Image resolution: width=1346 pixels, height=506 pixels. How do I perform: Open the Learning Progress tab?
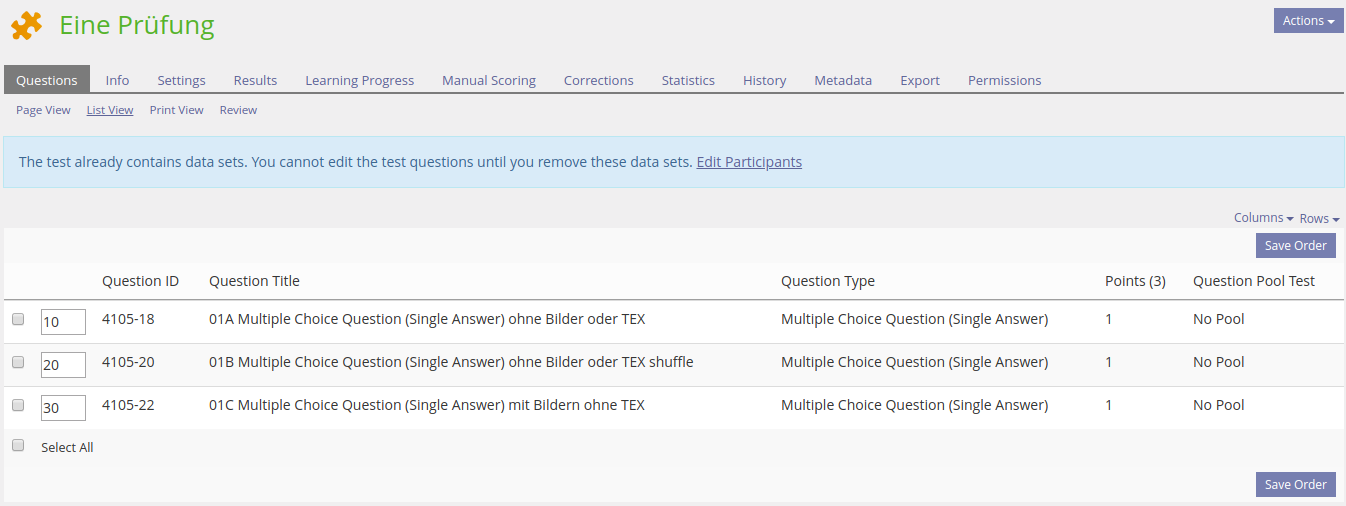click(x=359, y=80)
